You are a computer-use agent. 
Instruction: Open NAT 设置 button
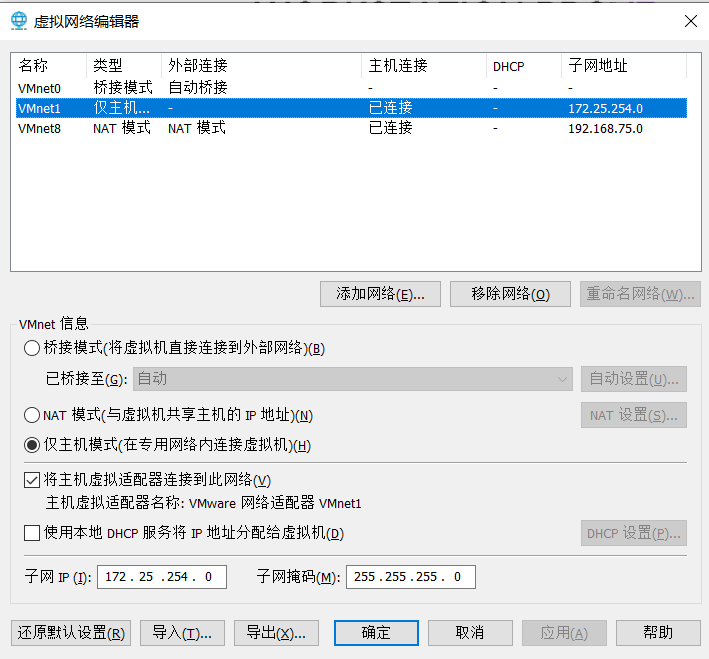(x=634, y=415)
